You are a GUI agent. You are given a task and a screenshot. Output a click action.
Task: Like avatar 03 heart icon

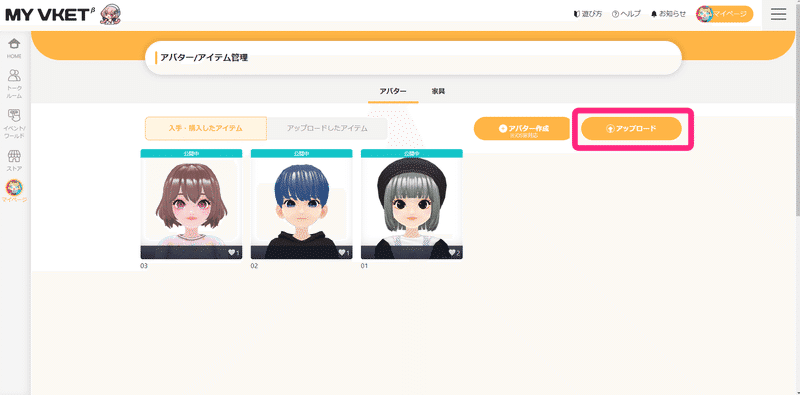pyautogui.click(x=232, y=252)
